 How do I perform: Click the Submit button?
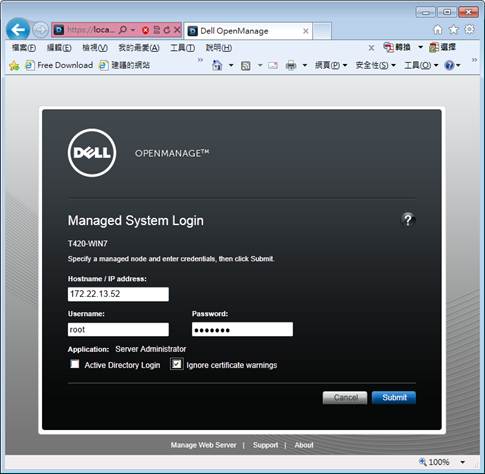pos(394,398)
